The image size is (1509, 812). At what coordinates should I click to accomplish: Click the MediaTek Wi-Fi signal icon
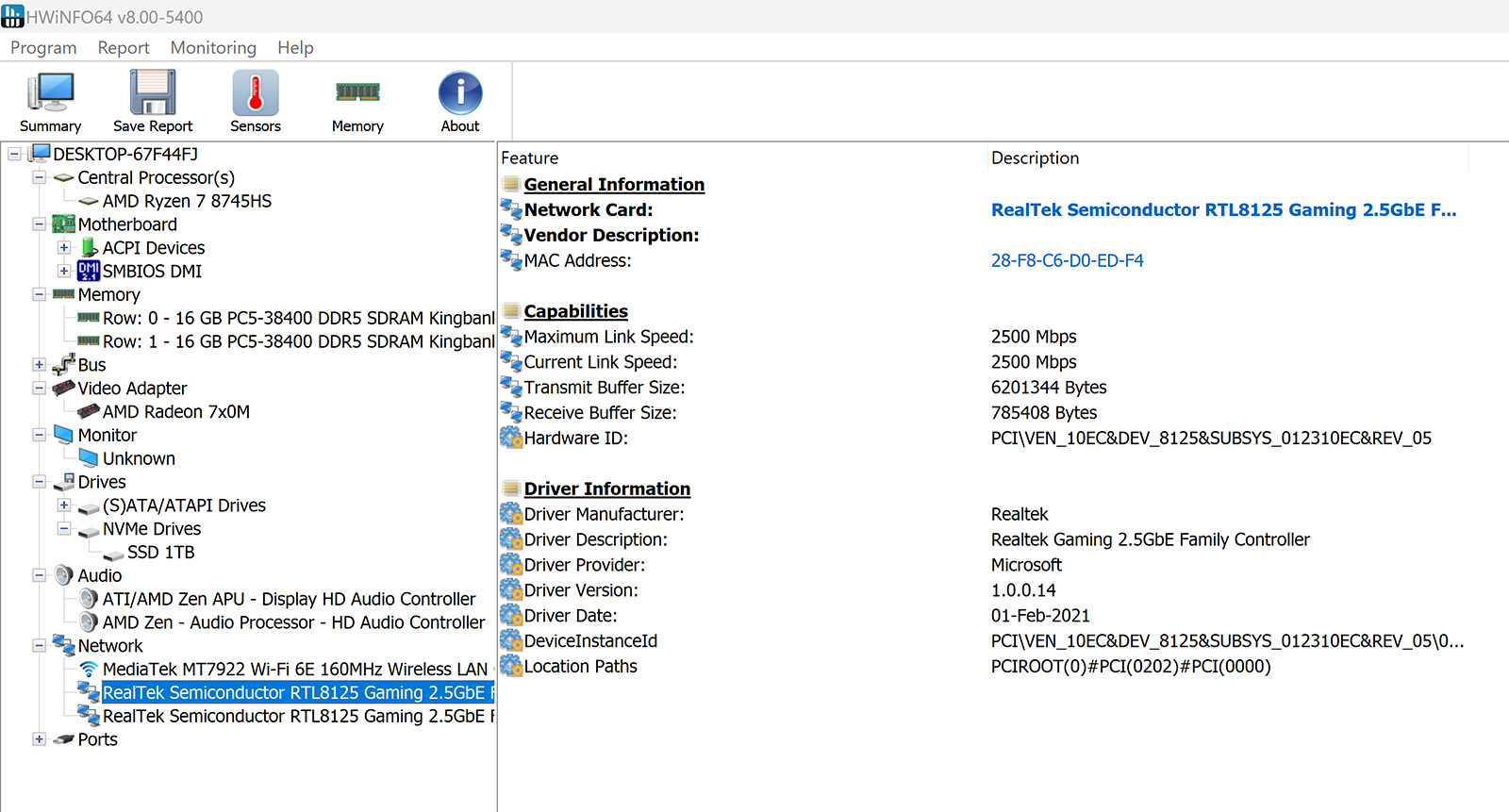(x=89, y=669)
